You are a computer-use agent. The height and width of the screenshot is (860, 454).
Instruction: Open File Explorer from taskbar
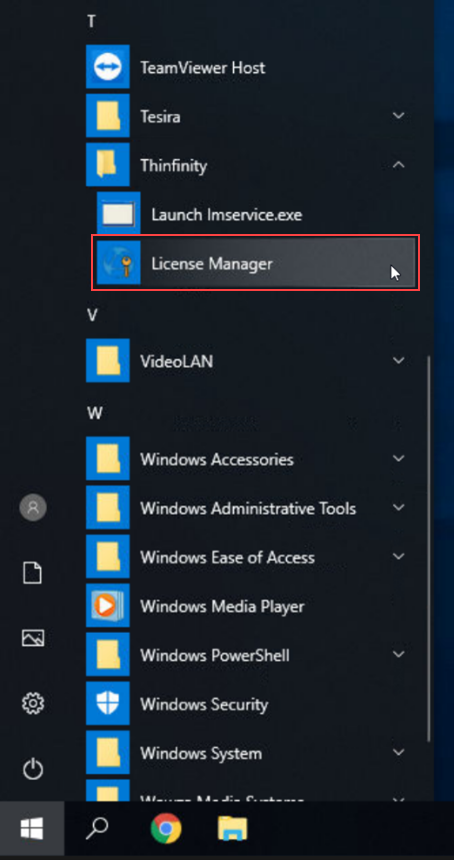click(232, 828)
